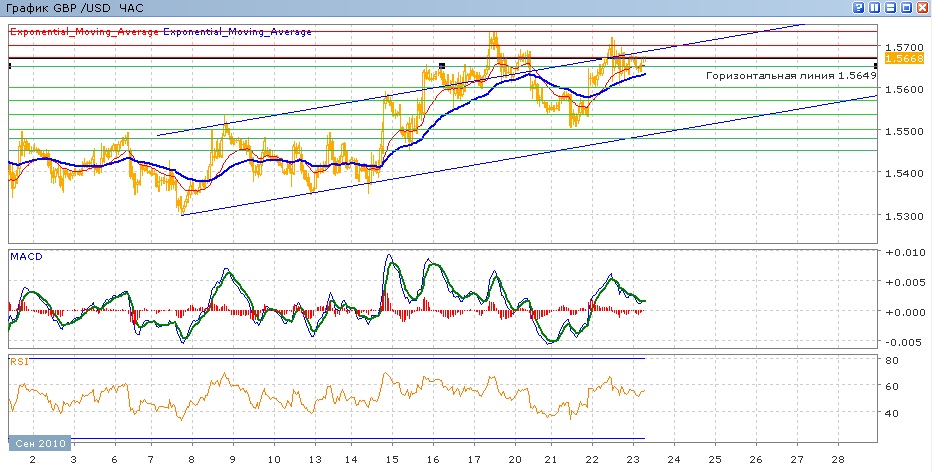Viewport: 933px width, 472px height.
Task: Click the middle handle on the horizontal line
Action: (x=442, y=66)
